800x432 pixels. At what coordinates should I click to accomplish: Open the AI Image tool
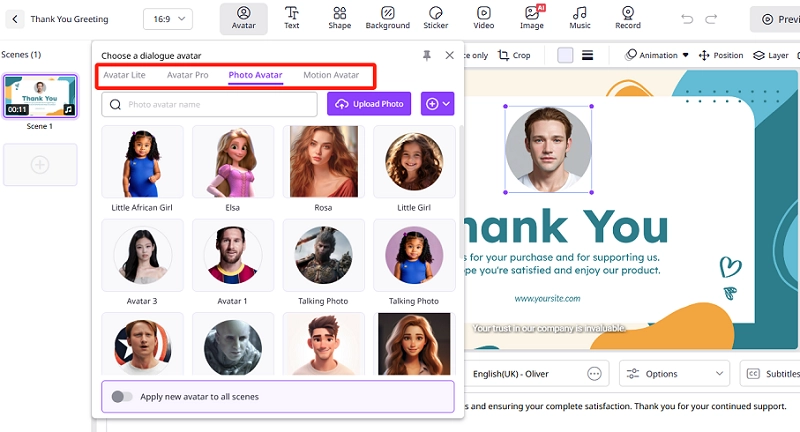[x=532, y=17]
